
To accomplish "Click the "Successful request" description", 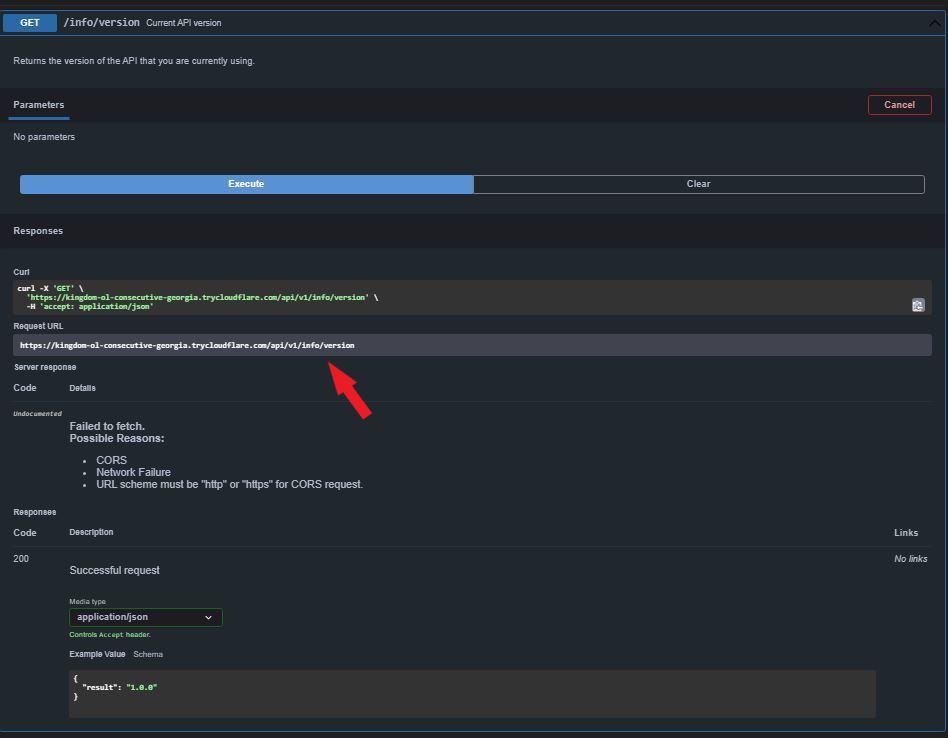I will pyautogui.click(x=114, y=570).
